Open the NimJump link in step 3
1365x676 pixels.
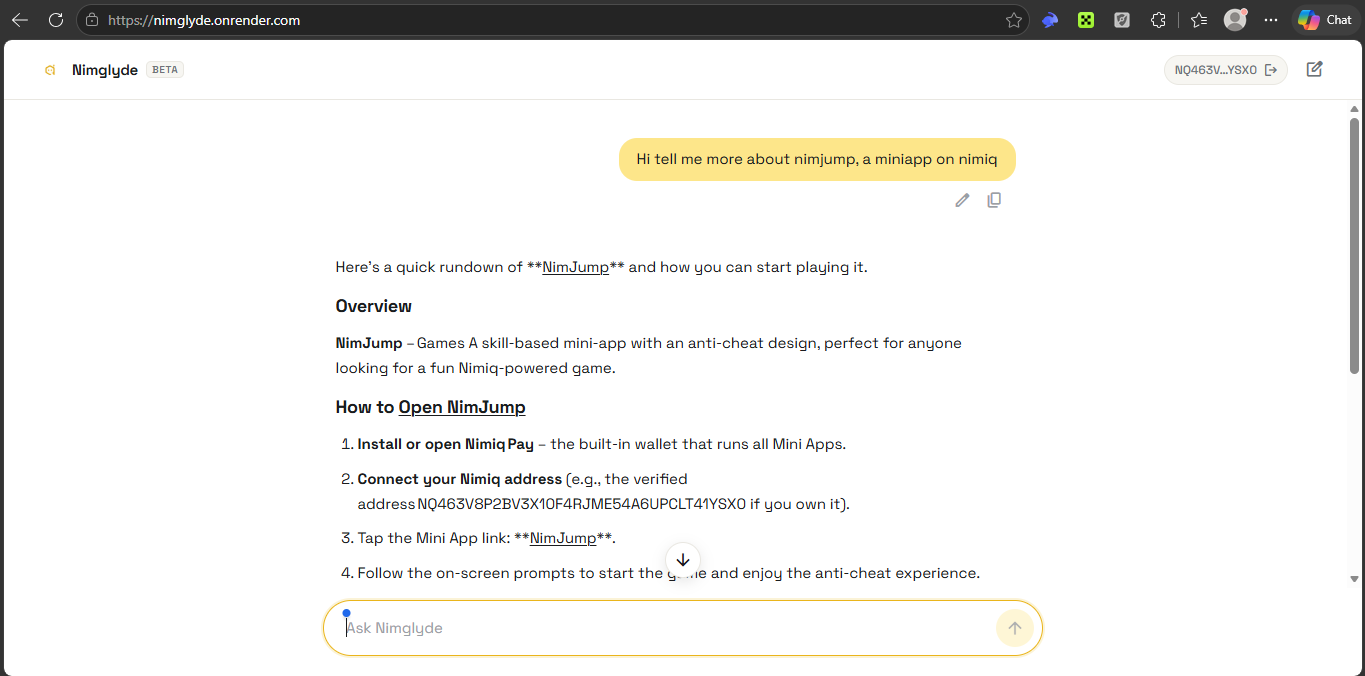click(563, 538)
